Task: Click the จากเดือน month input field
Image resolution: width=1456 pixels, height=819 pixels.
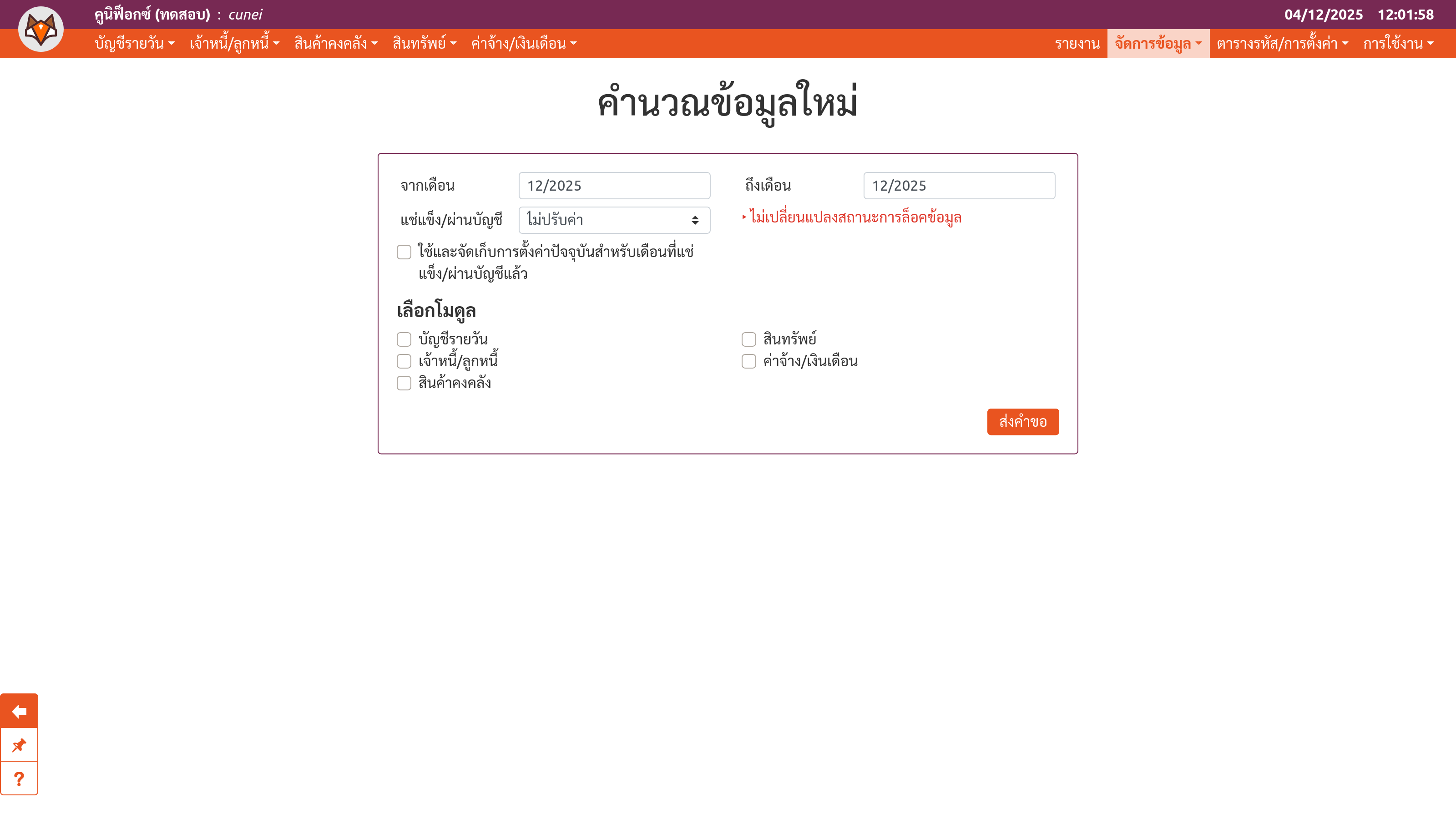Action: pos(614,185)
